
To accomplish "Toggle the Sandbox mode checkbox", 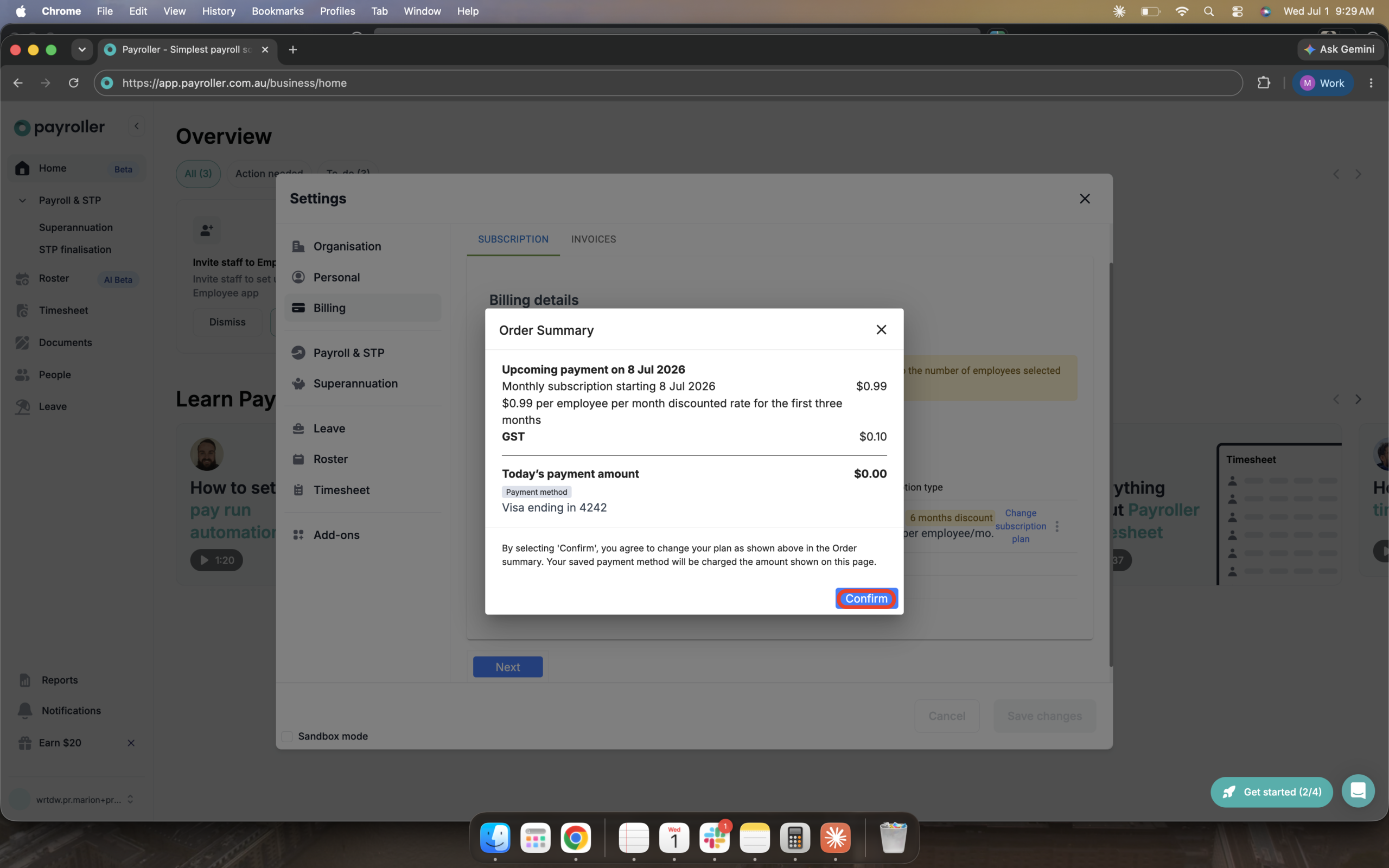I will (x=287, y=737).
